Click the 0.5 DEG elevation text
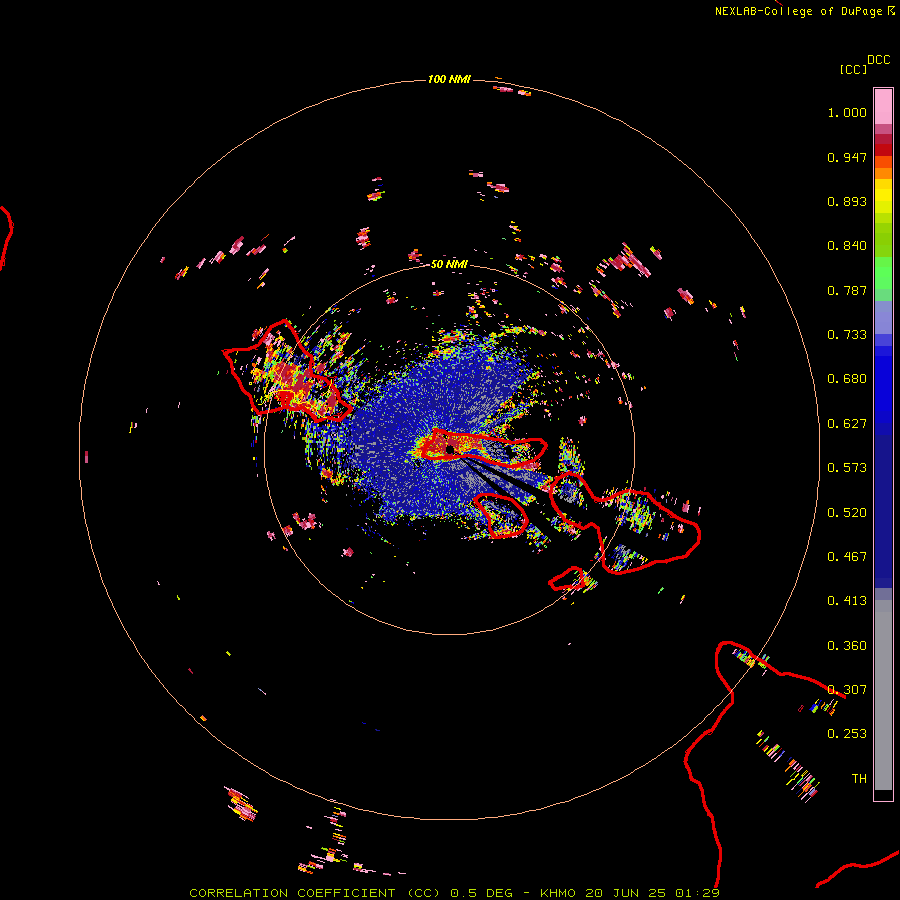 [481, 893]
